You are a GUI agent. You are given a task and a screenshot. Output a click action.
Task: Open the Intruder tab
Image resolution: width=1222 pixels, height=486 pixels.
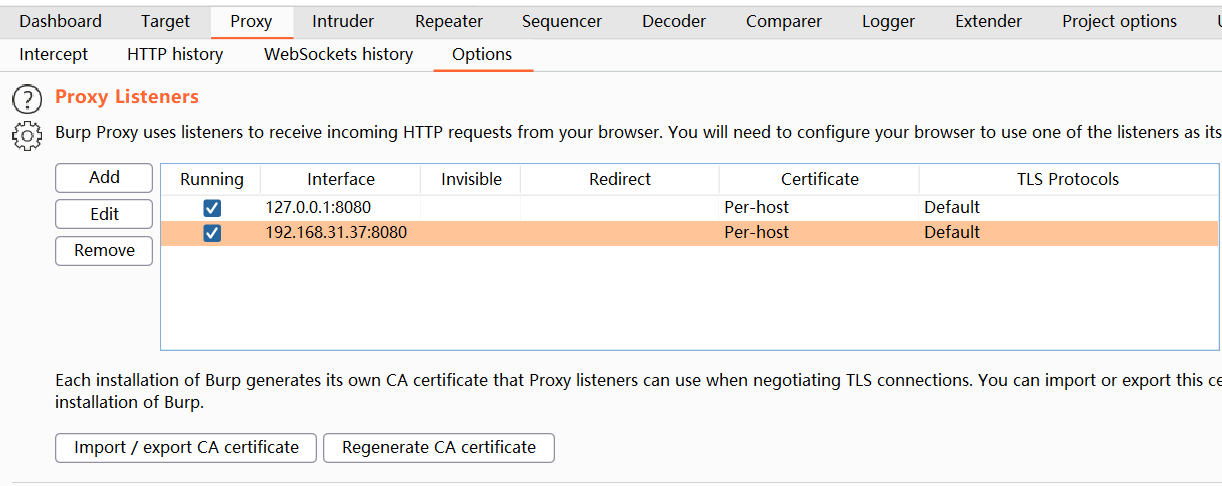pyautogui.click(x=343, y=21)
